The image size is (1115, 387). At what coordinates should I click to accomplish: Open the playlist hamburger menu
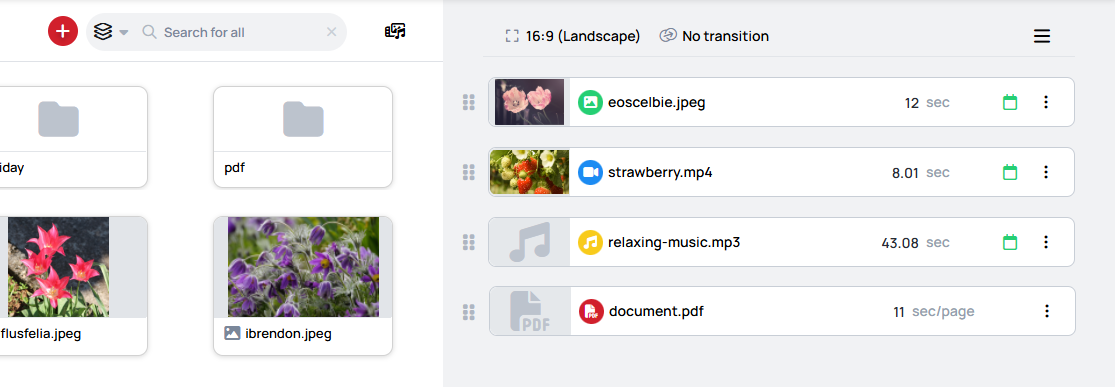(x=1042, y=36)
